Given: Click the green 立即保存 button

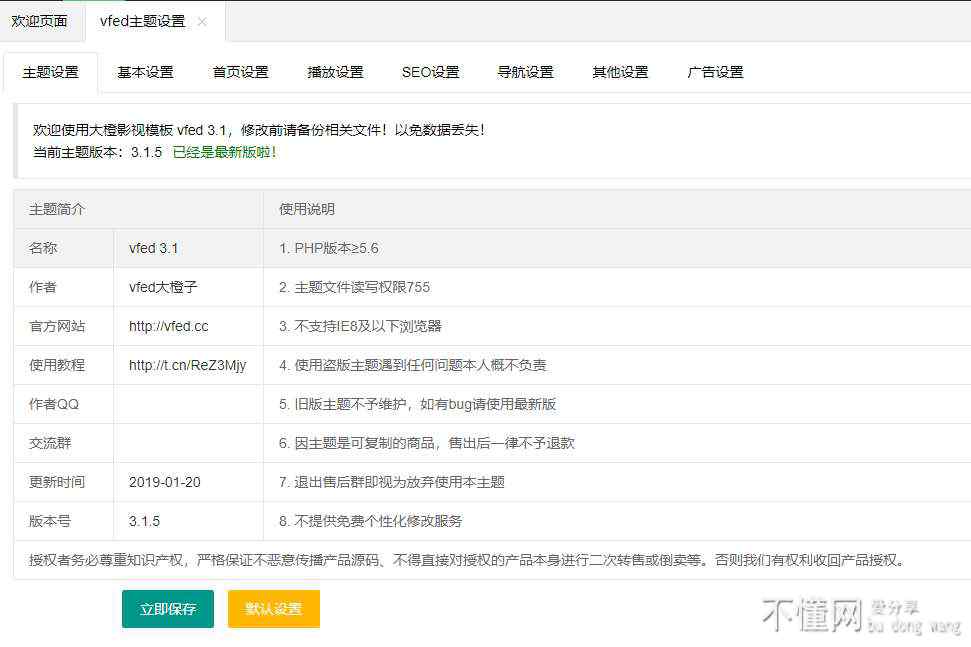Looking at the screenshot, I should (x=168, y=609).
